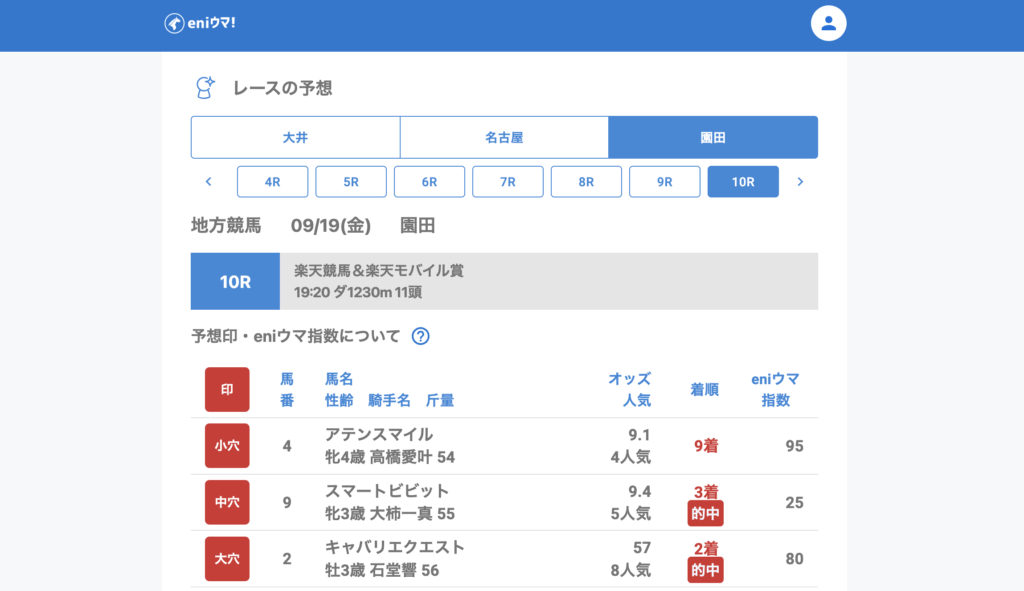Screen dimensions: 1024x591
Task: Click the eniウマ! logo in header
Action: (x=200, y=24)
